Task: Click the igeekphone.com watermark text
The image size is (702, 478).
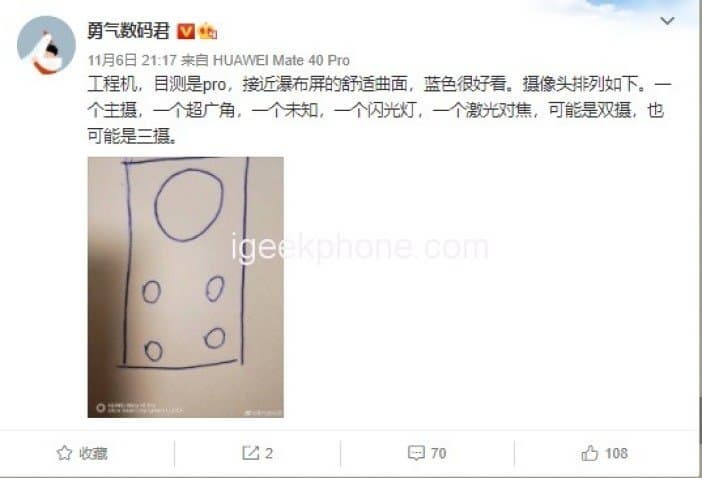Action: 360,247
